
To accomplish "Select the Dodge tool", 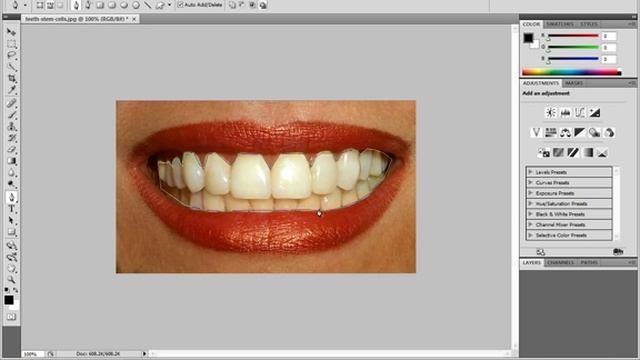I will tap(11, 184).
